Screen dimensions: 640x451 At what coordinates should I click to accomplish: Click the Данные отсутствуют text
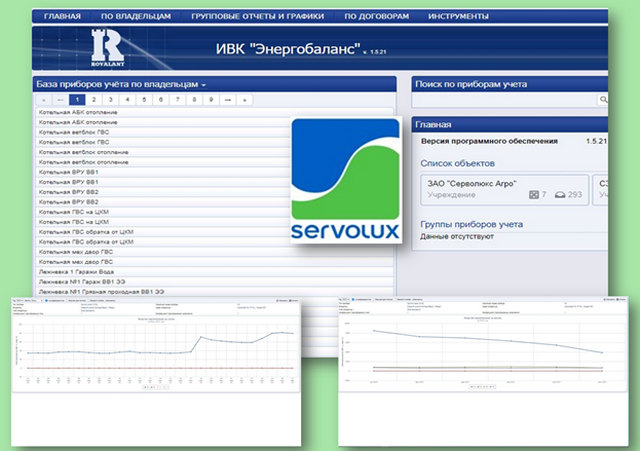tap(457, 236)
